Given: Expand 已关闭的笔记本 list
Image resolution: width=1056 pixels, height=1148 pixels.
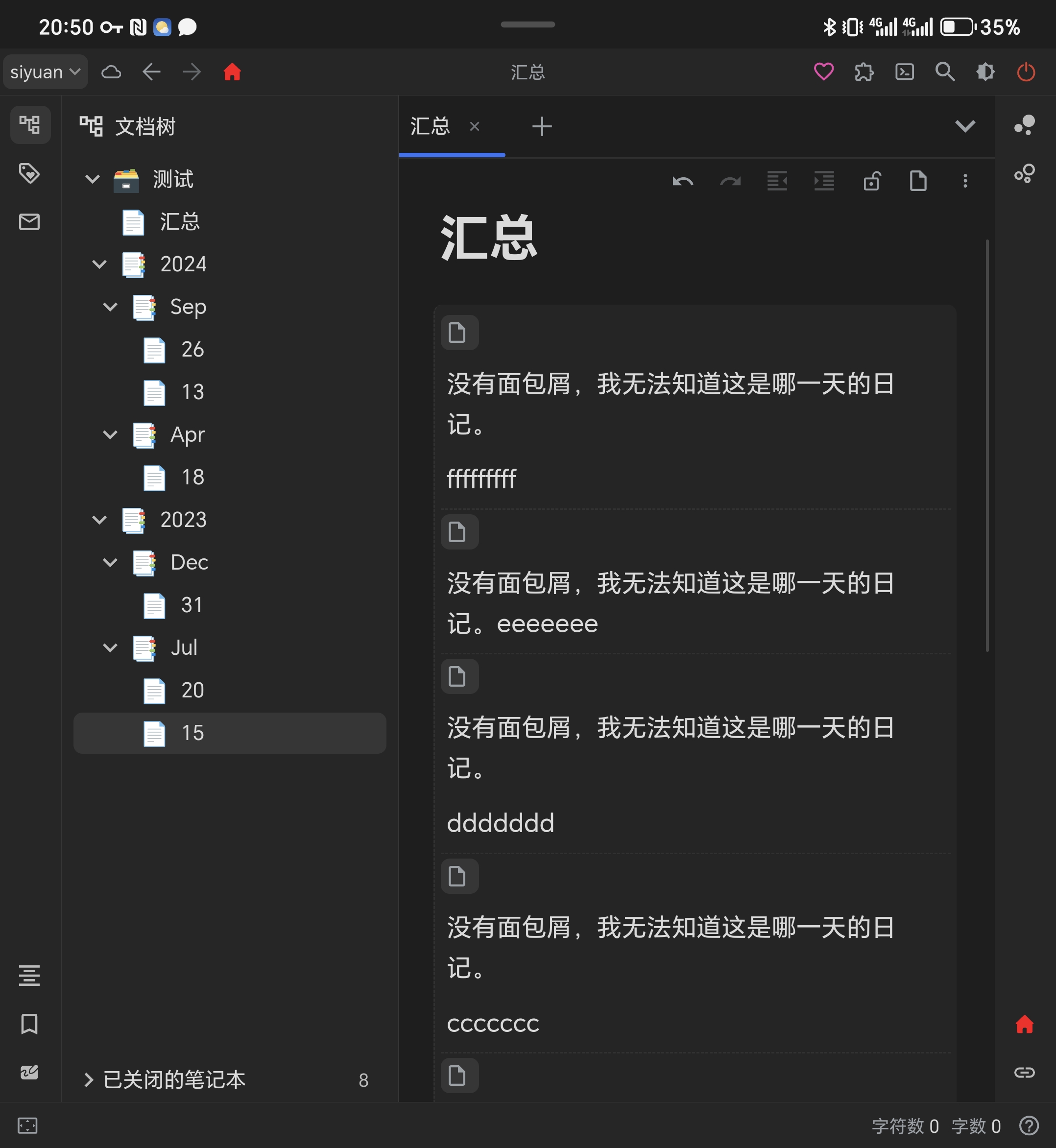Looking at the screenshot, I should point(89,1080).
